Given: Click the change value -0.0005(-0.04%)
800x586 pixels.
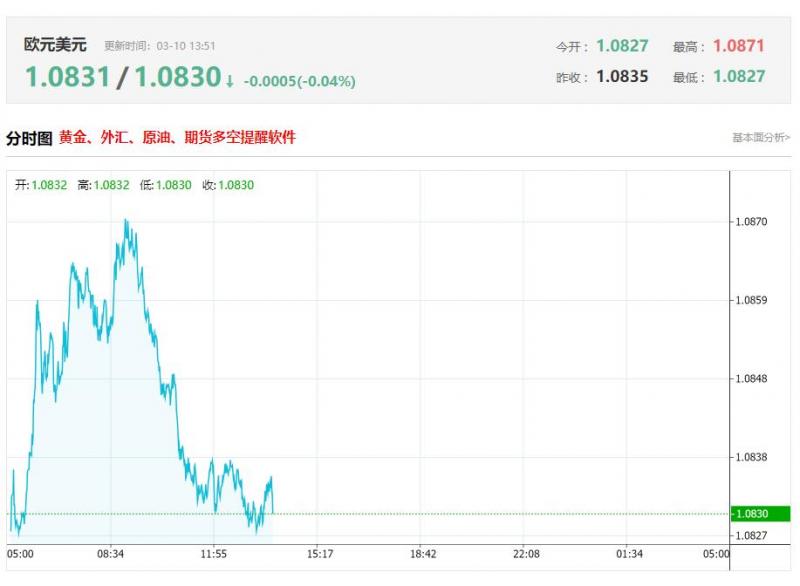Looking at the screenshot, I should 299,81.
